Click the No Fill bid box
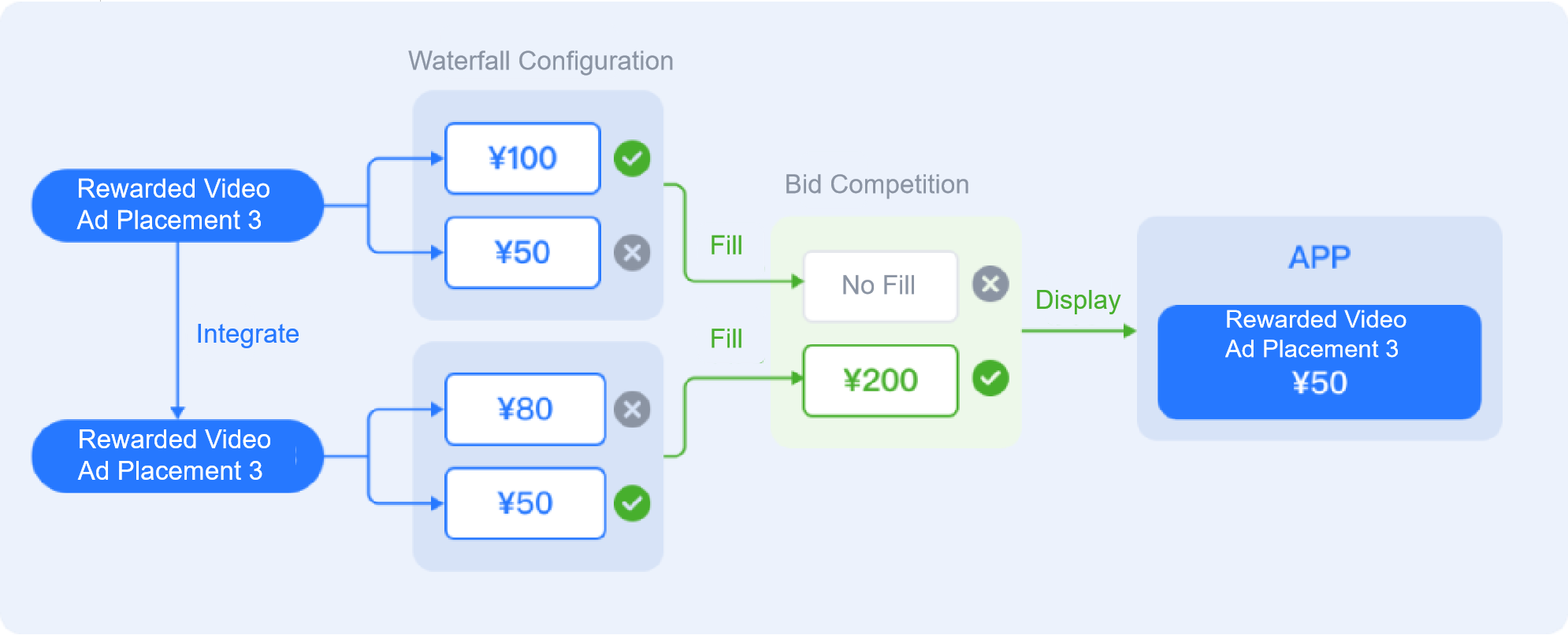 pyautogui.click(x=879, y=285)
